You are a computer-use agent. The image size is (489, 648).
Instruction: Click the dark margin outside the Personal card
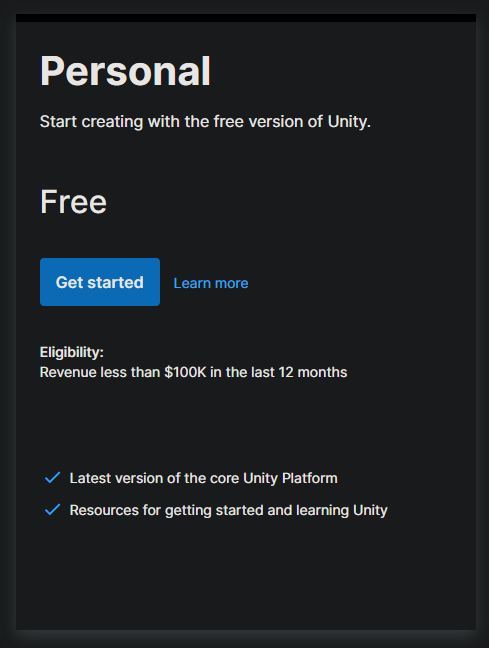click(7, 324)
